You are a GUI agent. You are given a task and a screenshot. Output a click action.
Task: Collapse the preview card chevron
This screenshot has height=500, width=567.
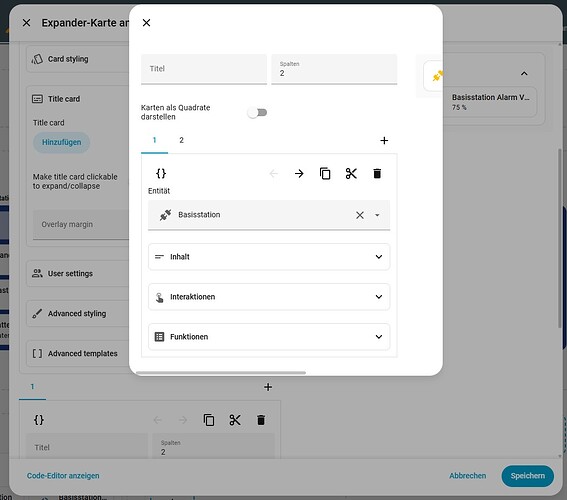[524, 74]
